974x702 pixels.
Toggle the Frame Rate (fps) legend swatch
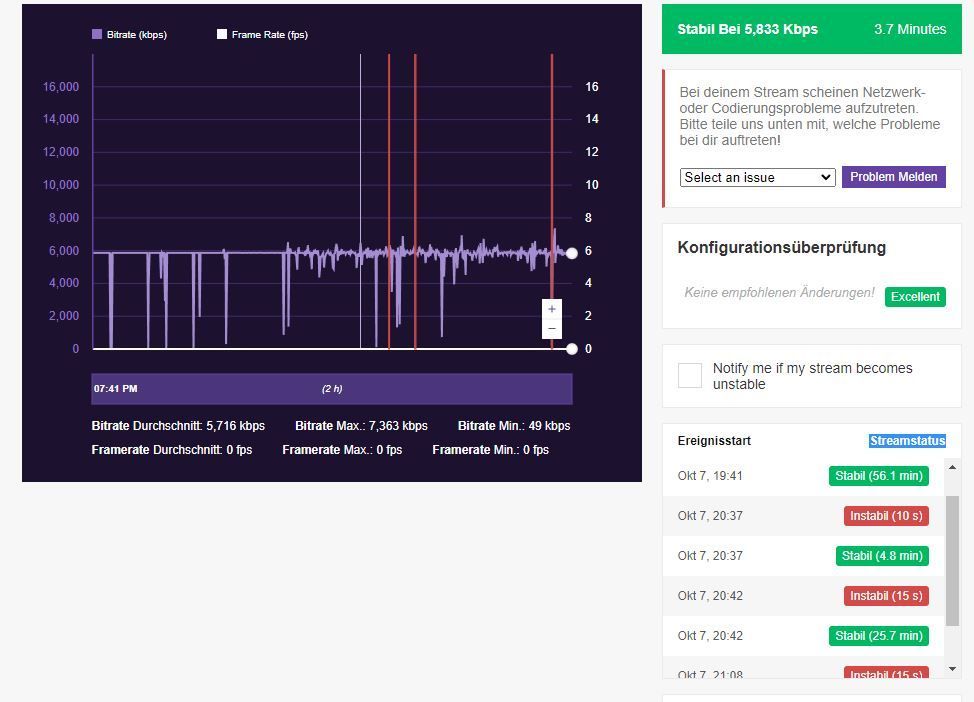[222, 34]
